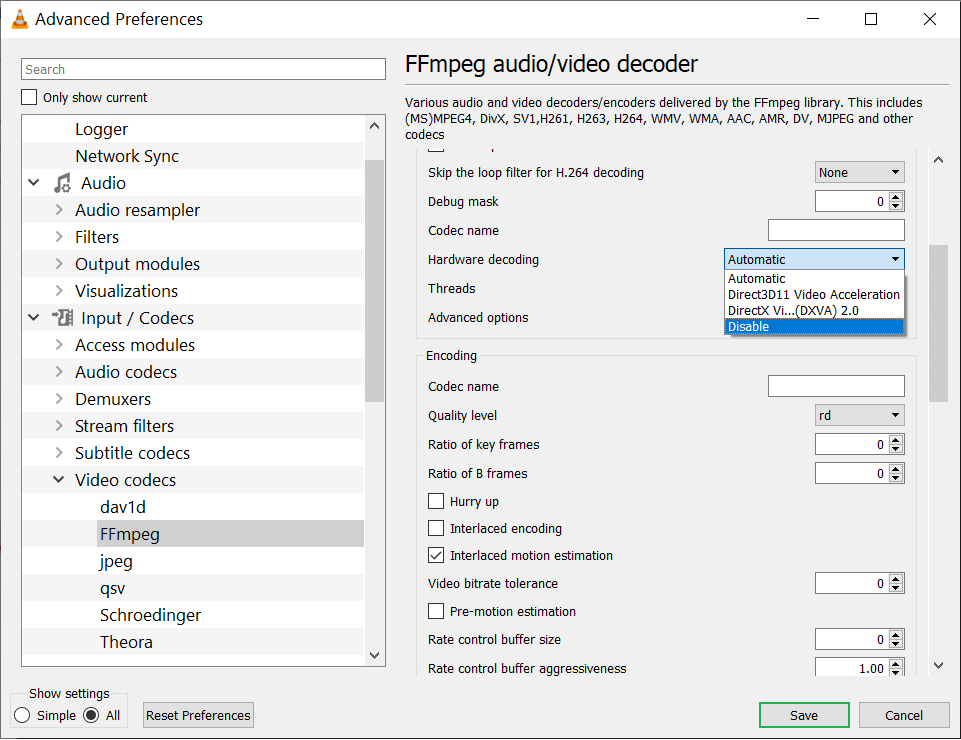
Task: Toggle the Interlaced encoding checkbox
Action: [436, 528]
